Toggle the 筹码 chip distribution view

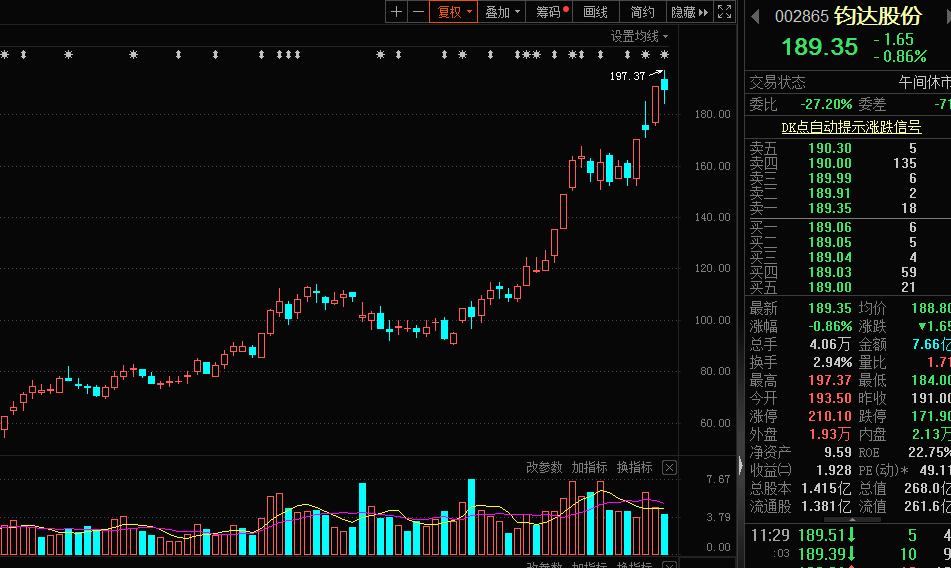[x=550, y=12]
